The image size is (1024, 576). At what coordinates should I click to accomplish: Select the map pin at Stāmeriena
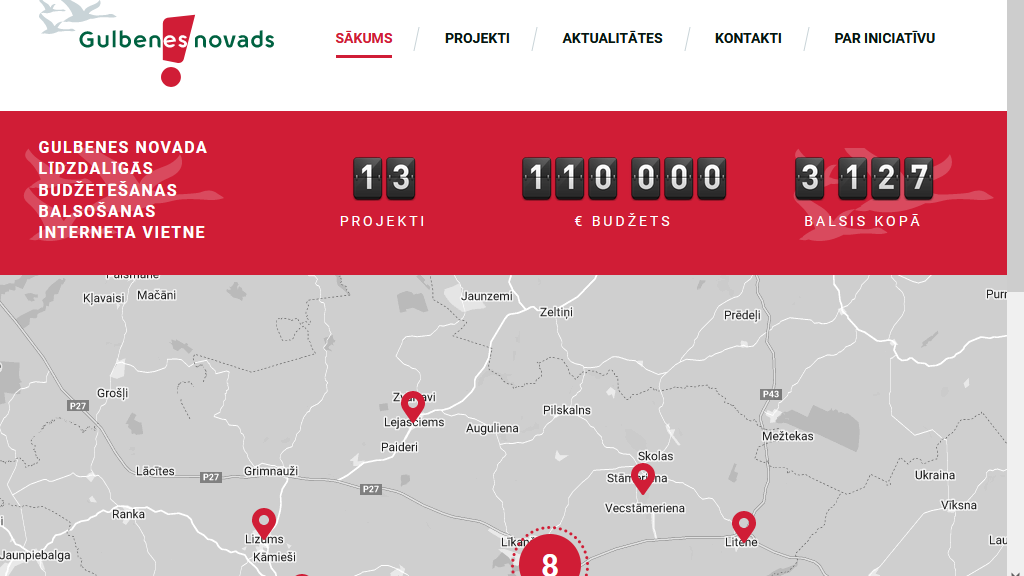pos(643,478)
